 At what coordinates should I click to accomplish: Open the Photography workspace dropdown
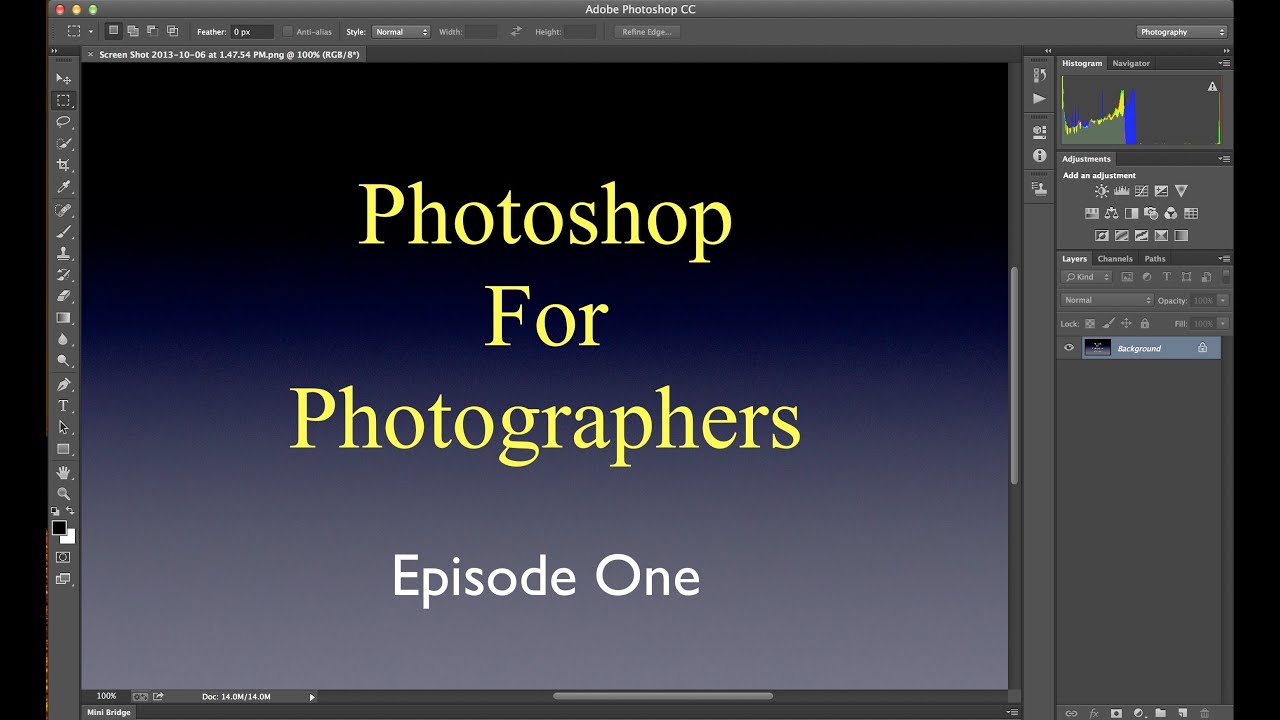[x=1182, y=32]
